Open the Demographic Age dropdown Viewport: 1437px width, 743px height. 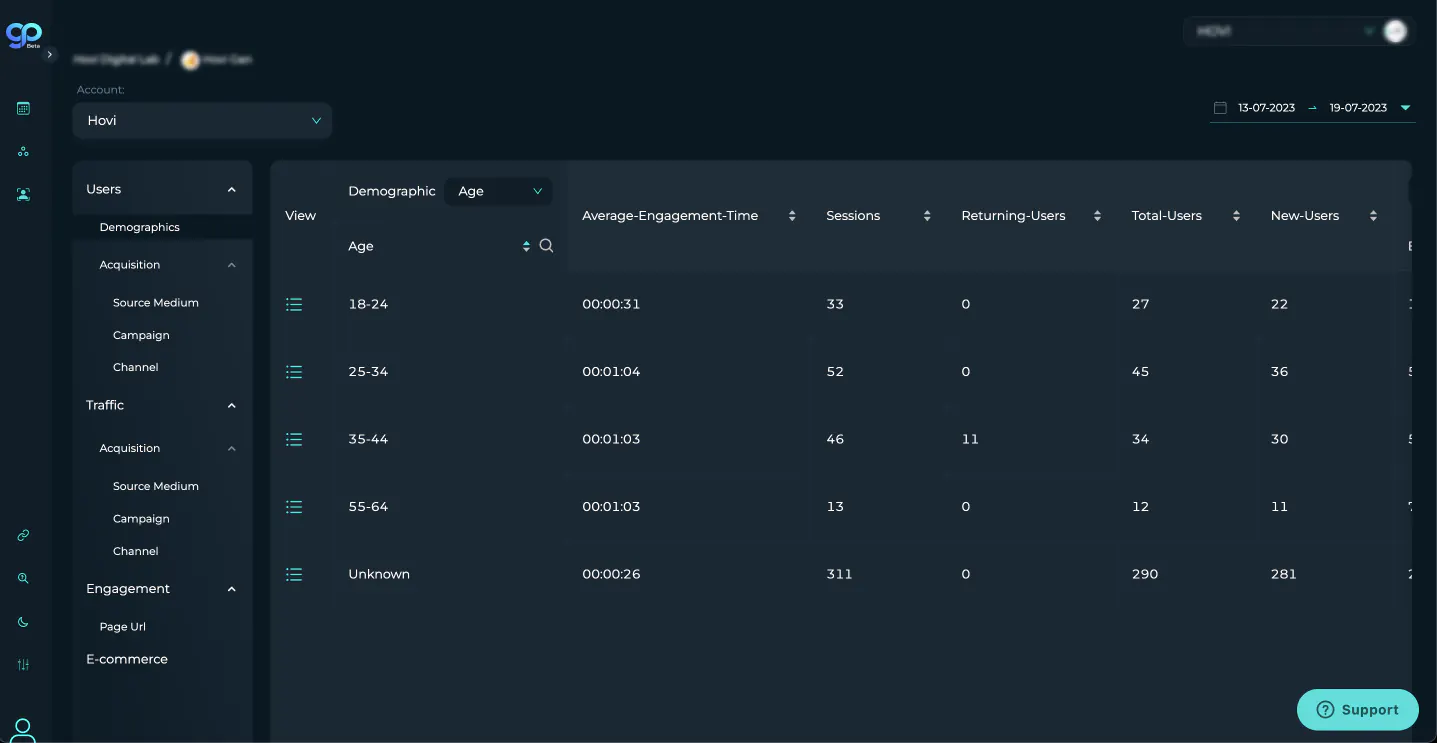point(498,191)
